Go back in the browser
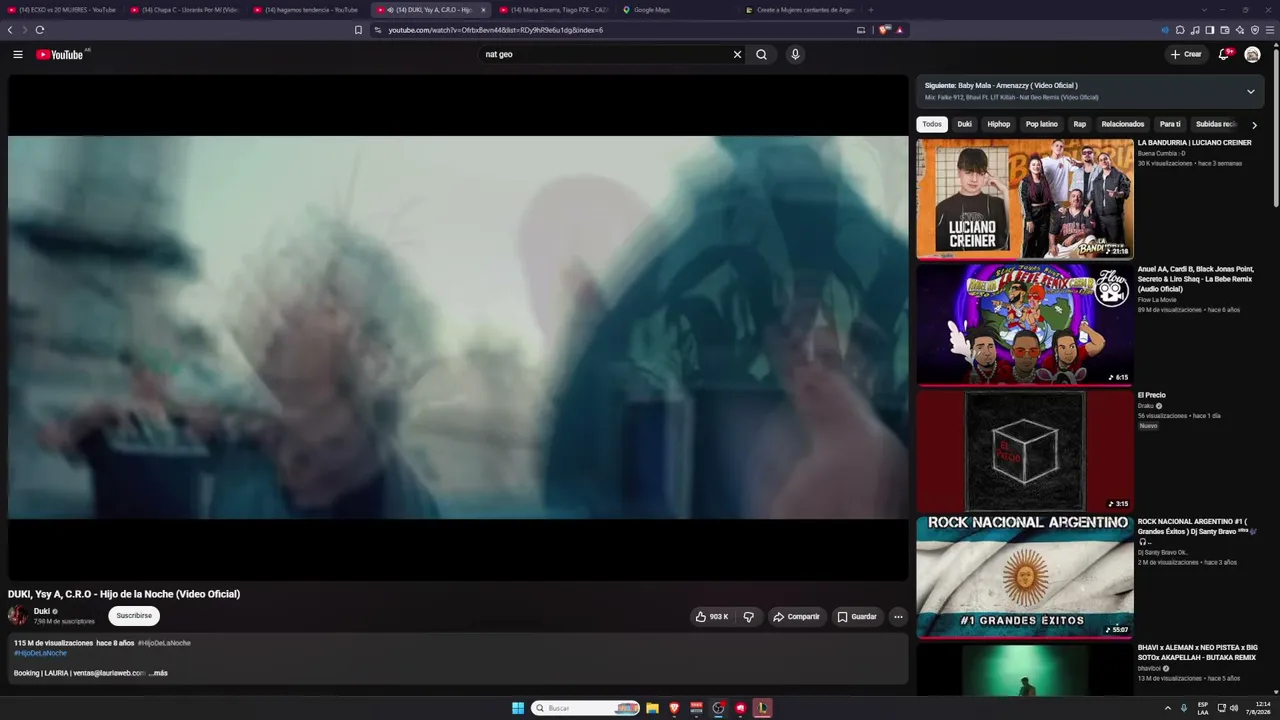This screenshot has height=720, width=1280. (10, 30)
